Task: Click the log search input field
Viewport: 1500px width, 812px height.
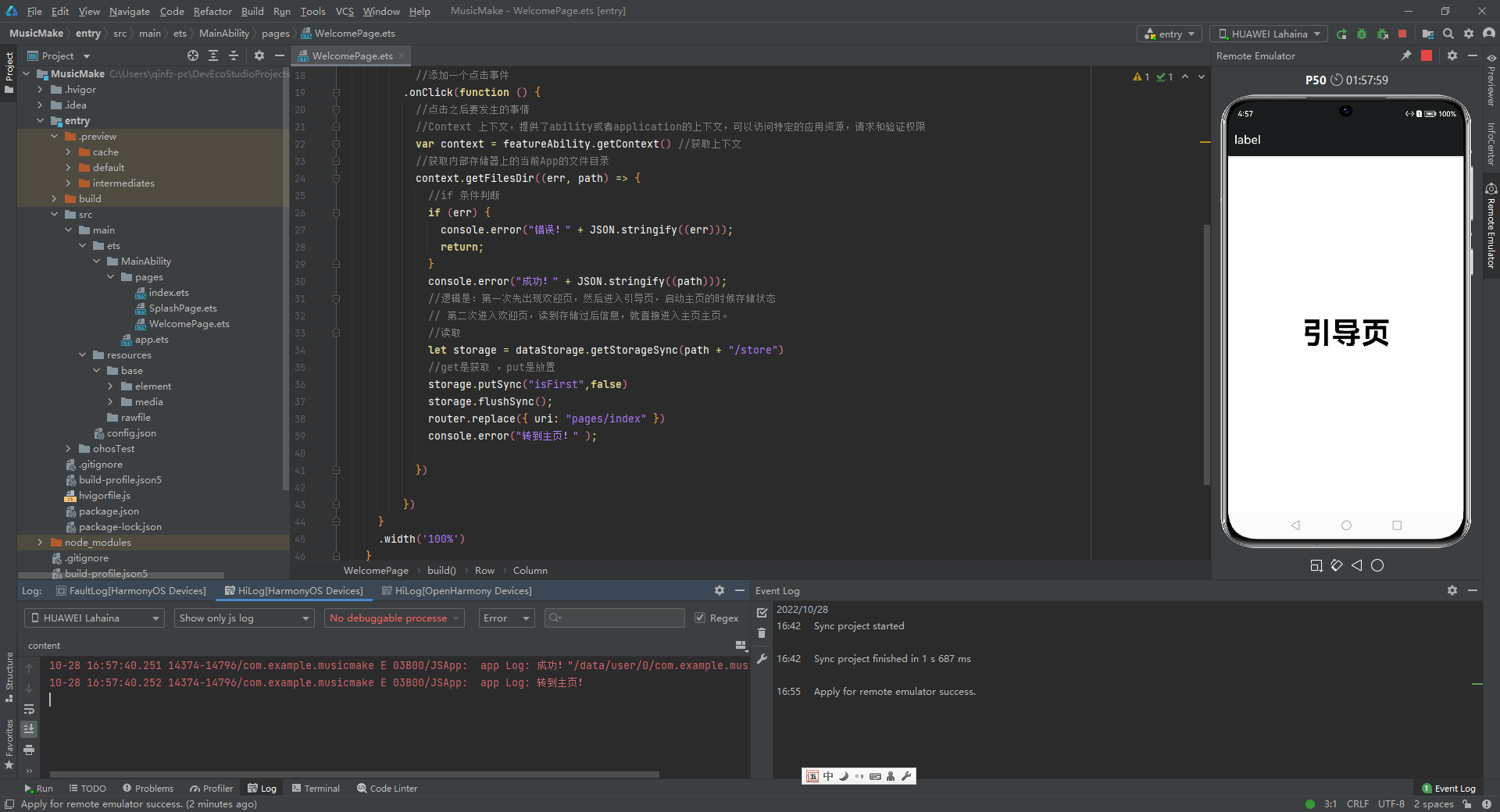Action: (x=615, y=618)
